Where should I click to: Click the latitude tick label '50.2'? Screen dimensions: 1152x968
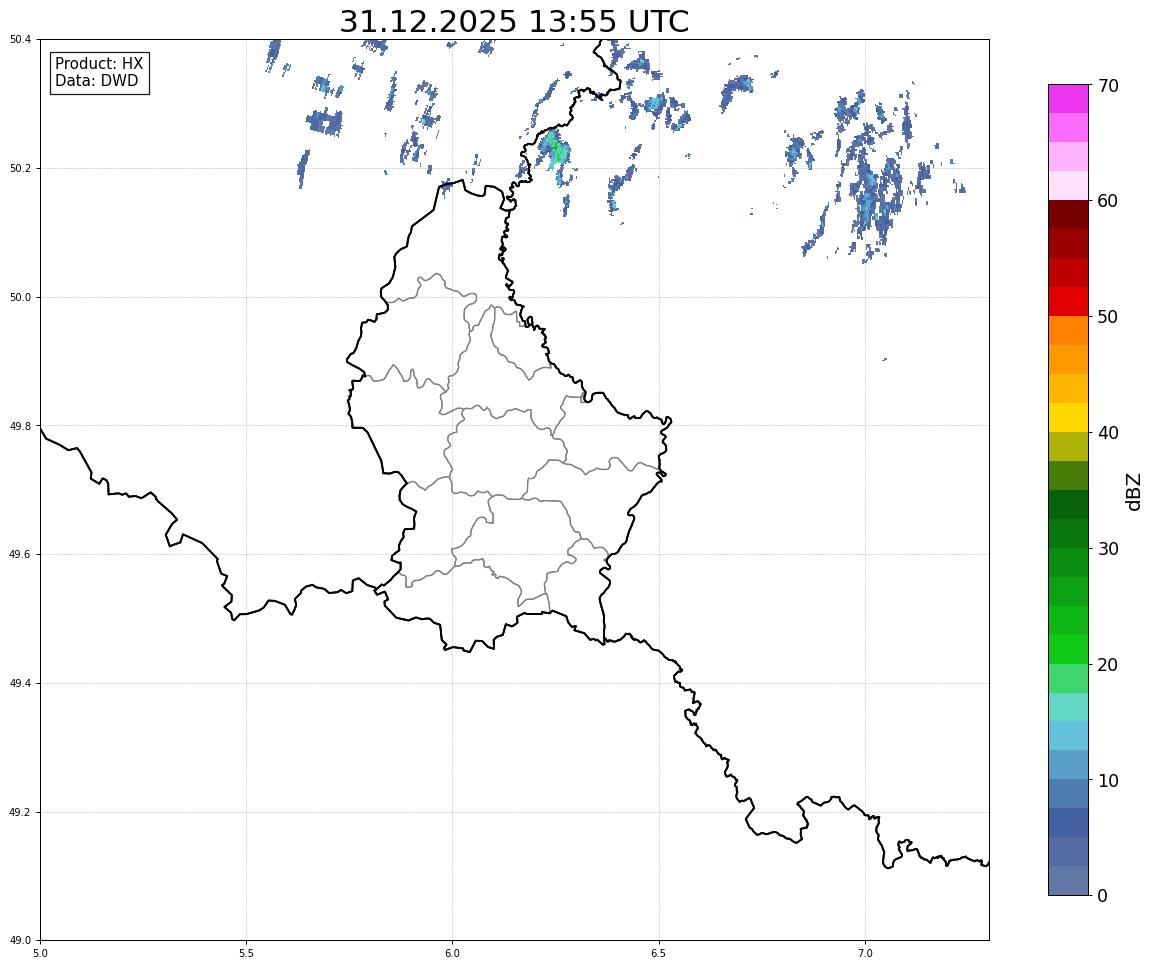tap(20, 168)
